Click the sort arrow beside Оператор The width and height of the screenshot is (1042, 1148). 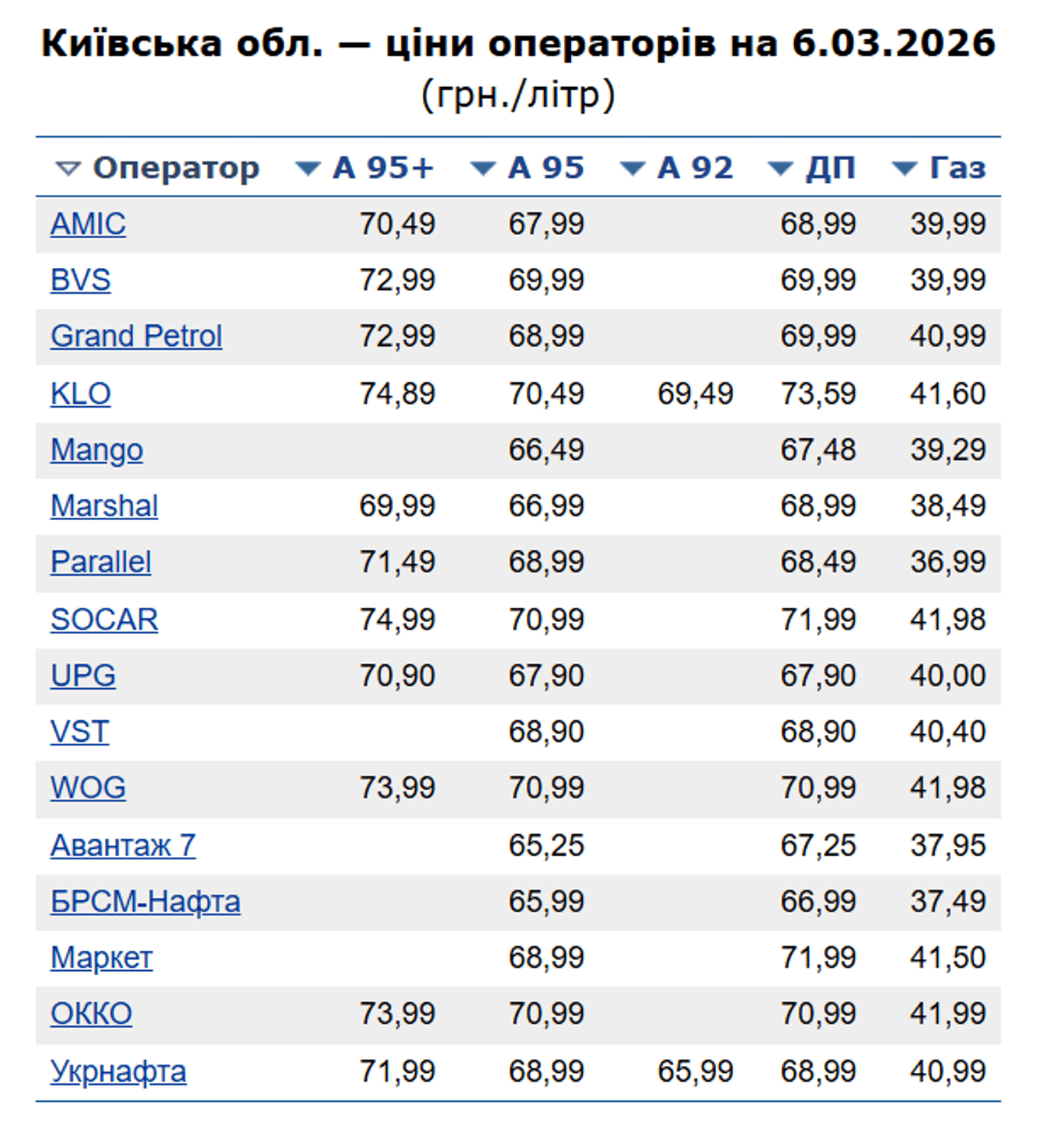[x=68, y=169]
